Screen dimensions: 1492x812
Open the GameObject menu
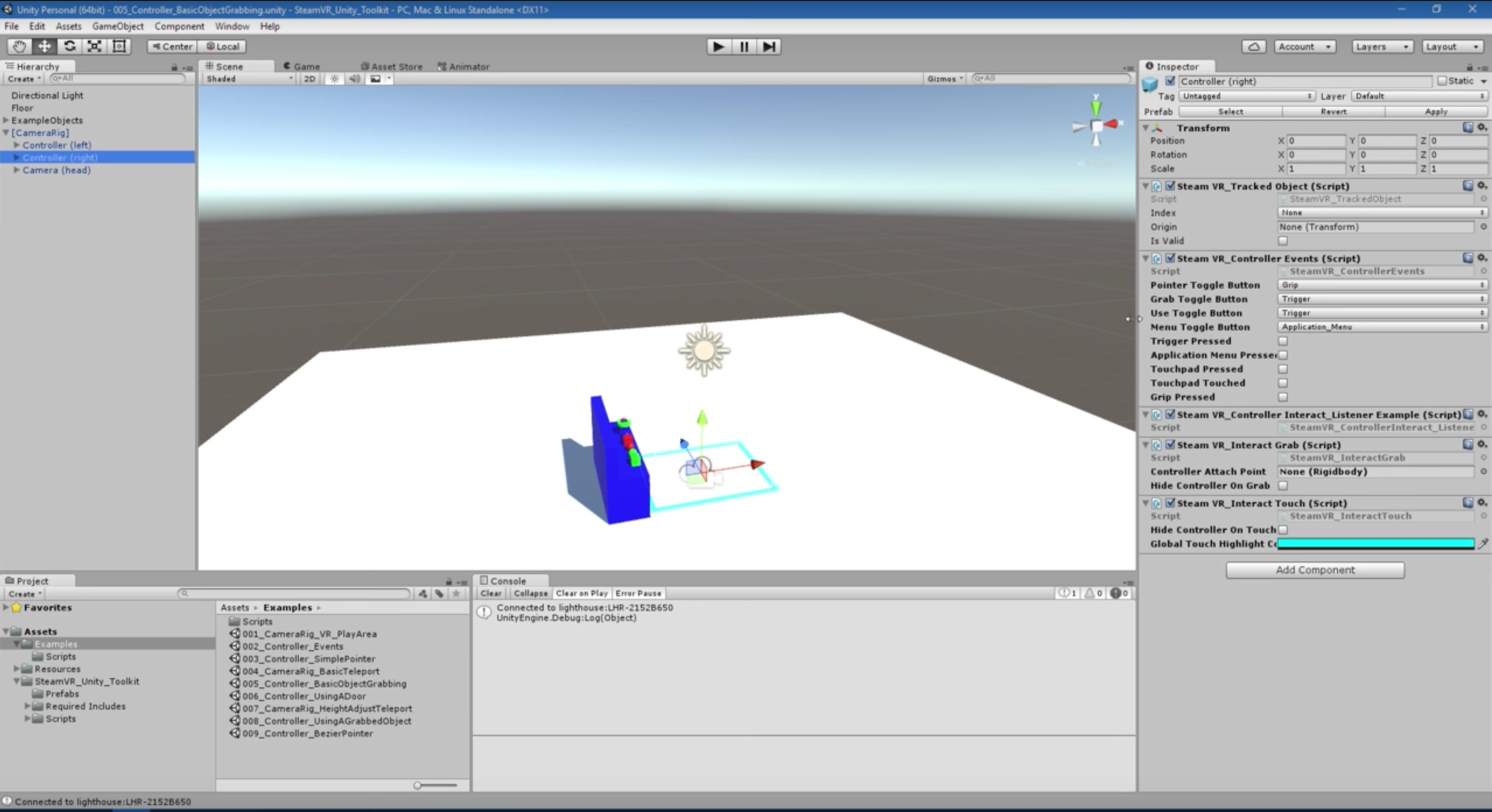tap(117, 26)
